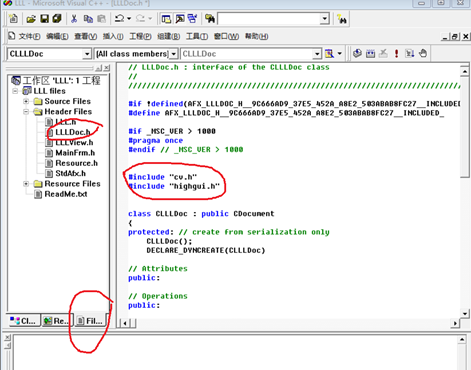This screenshot has height=370, width=471.
Task: Open the Redo history dropdown arrow
Action: [x=150, y=19]
